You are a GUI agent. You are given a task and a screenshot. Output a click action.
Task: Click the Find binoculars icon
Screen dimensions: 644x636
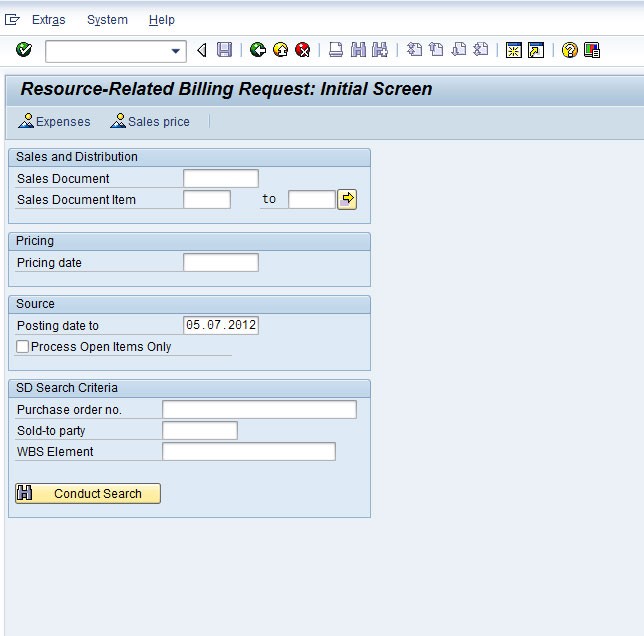tap(358, 50)
